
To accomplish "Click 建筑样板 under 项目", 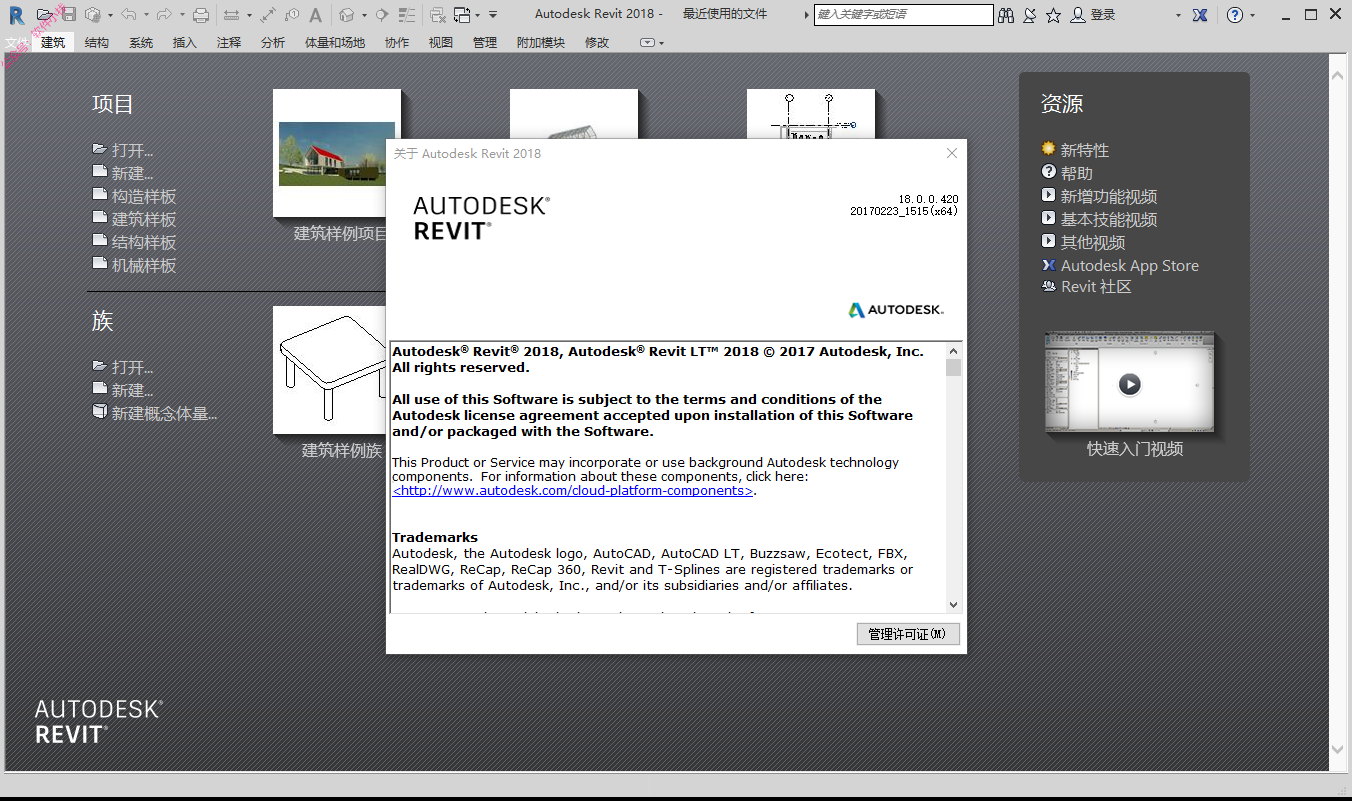I will pyautogui.click(x=144, y=219).
